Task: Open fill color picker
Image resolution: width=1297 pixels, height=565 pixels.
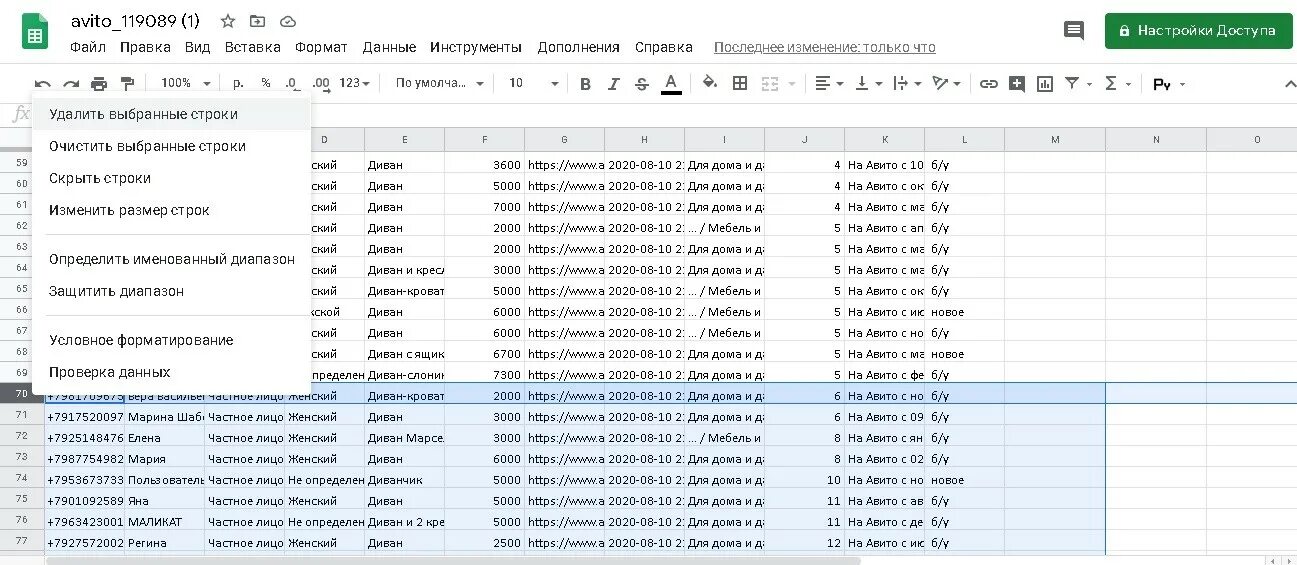Action: [710, 83]
